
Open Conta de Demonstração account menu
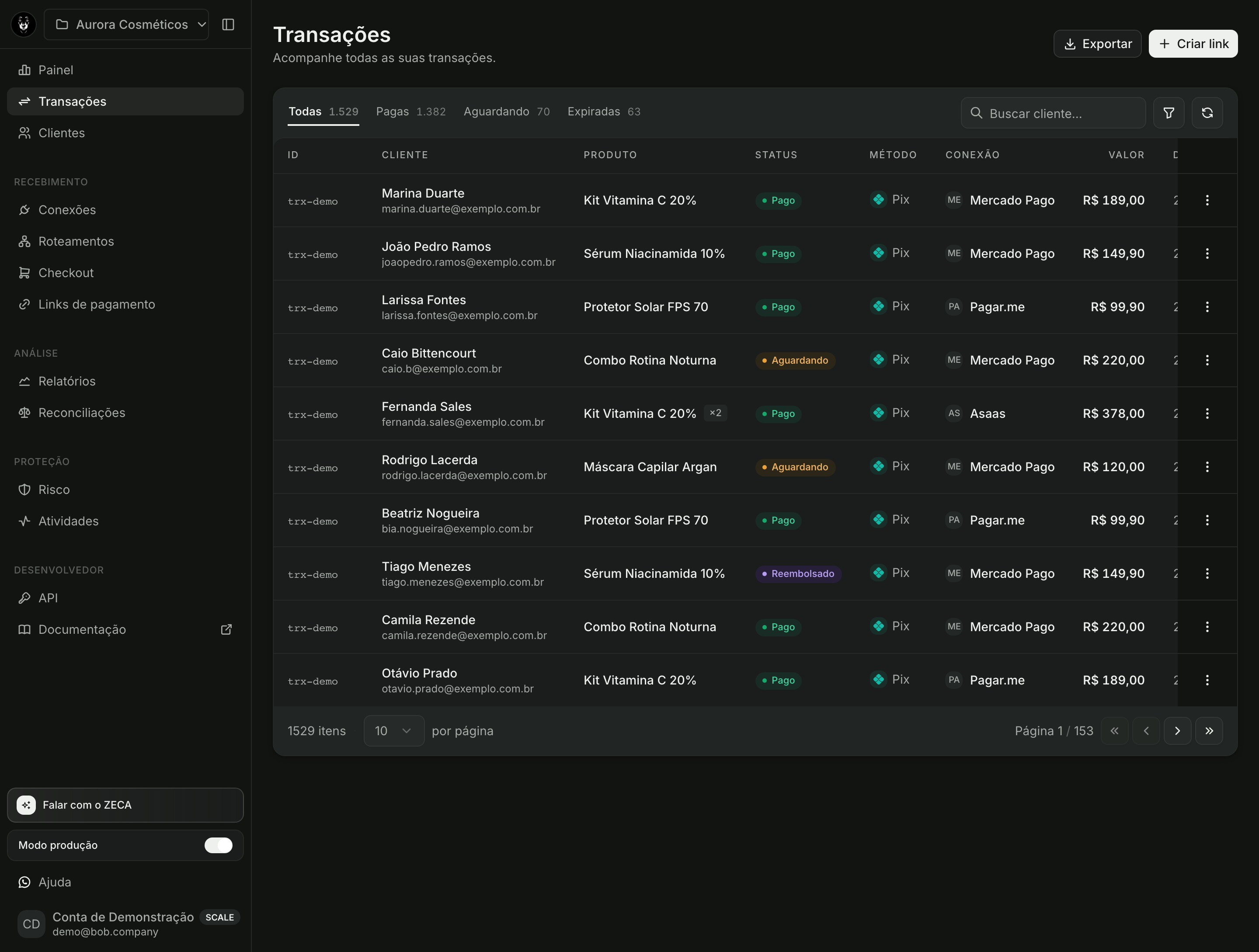[125, 924]
